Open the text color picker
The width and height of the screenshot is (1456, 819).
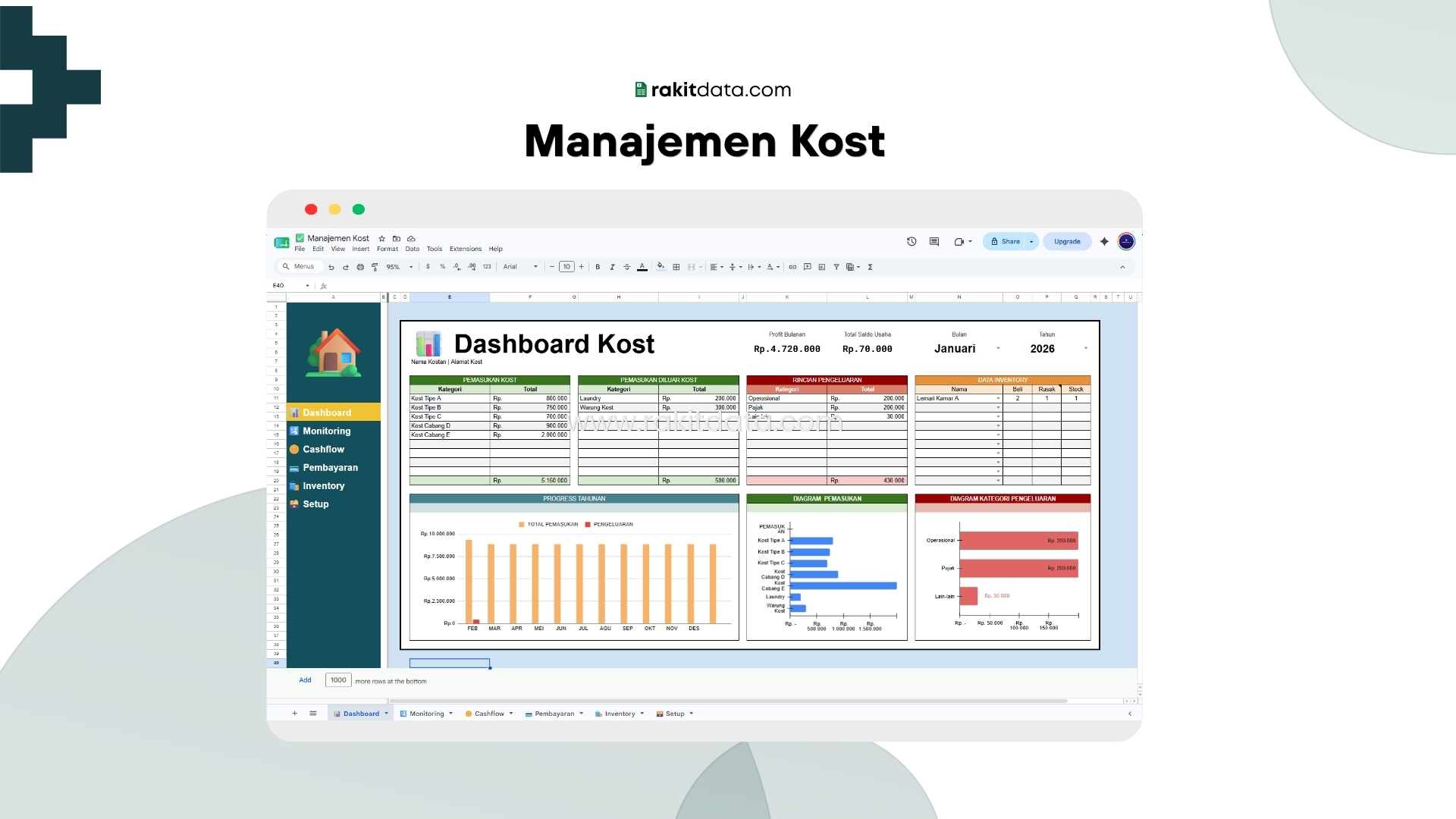tap(642, 267)
